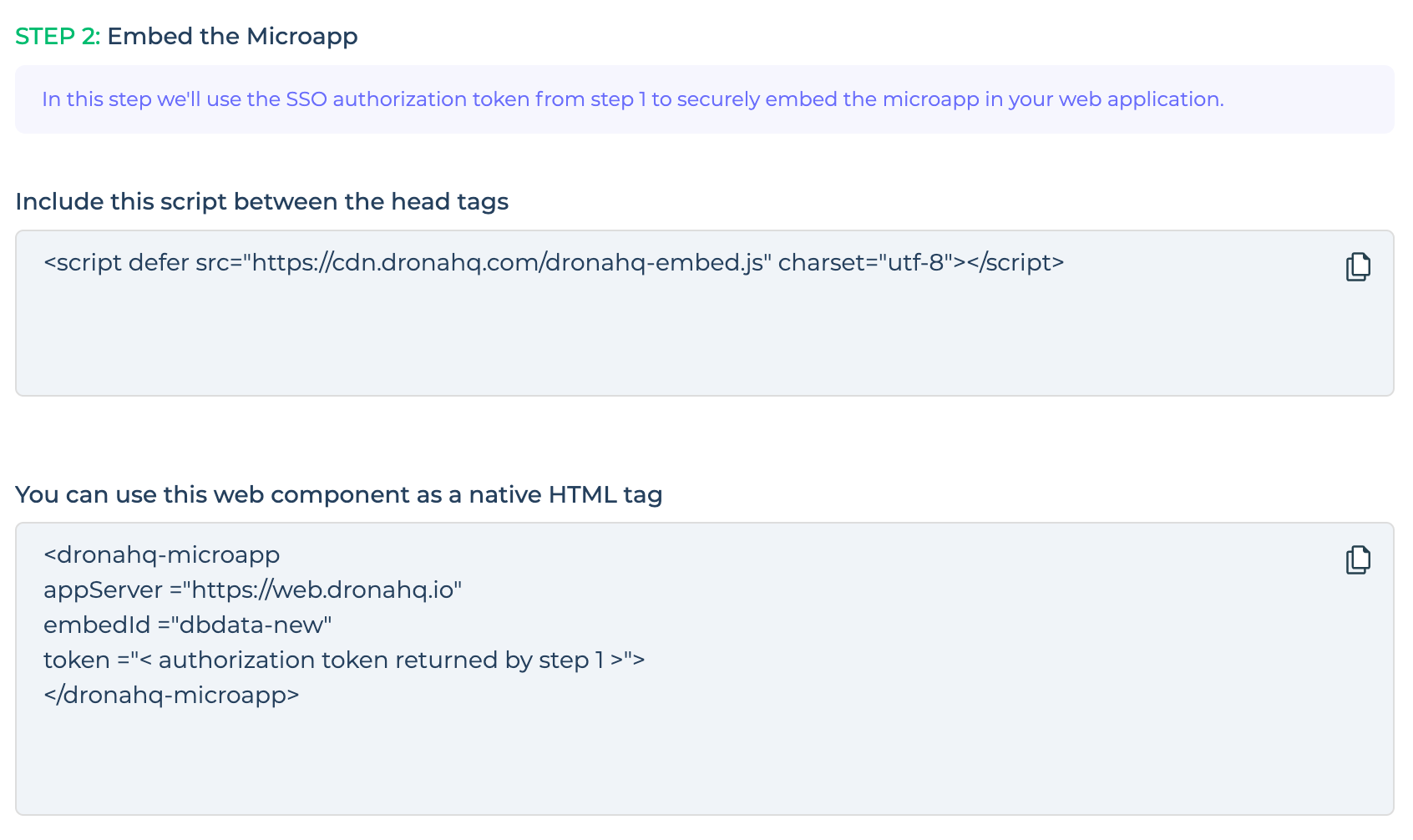Click the authorization token placeholder text

382,660
